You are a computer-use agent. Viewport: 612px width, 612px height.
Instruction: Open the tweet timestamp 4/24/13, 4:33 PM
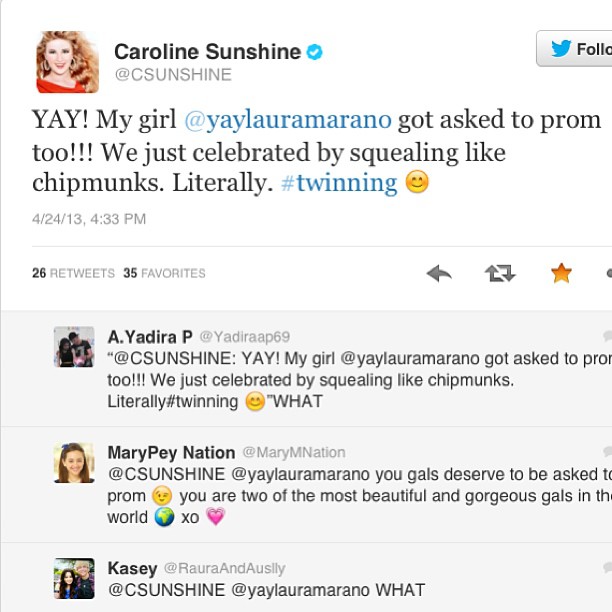[x=89, y=218]
